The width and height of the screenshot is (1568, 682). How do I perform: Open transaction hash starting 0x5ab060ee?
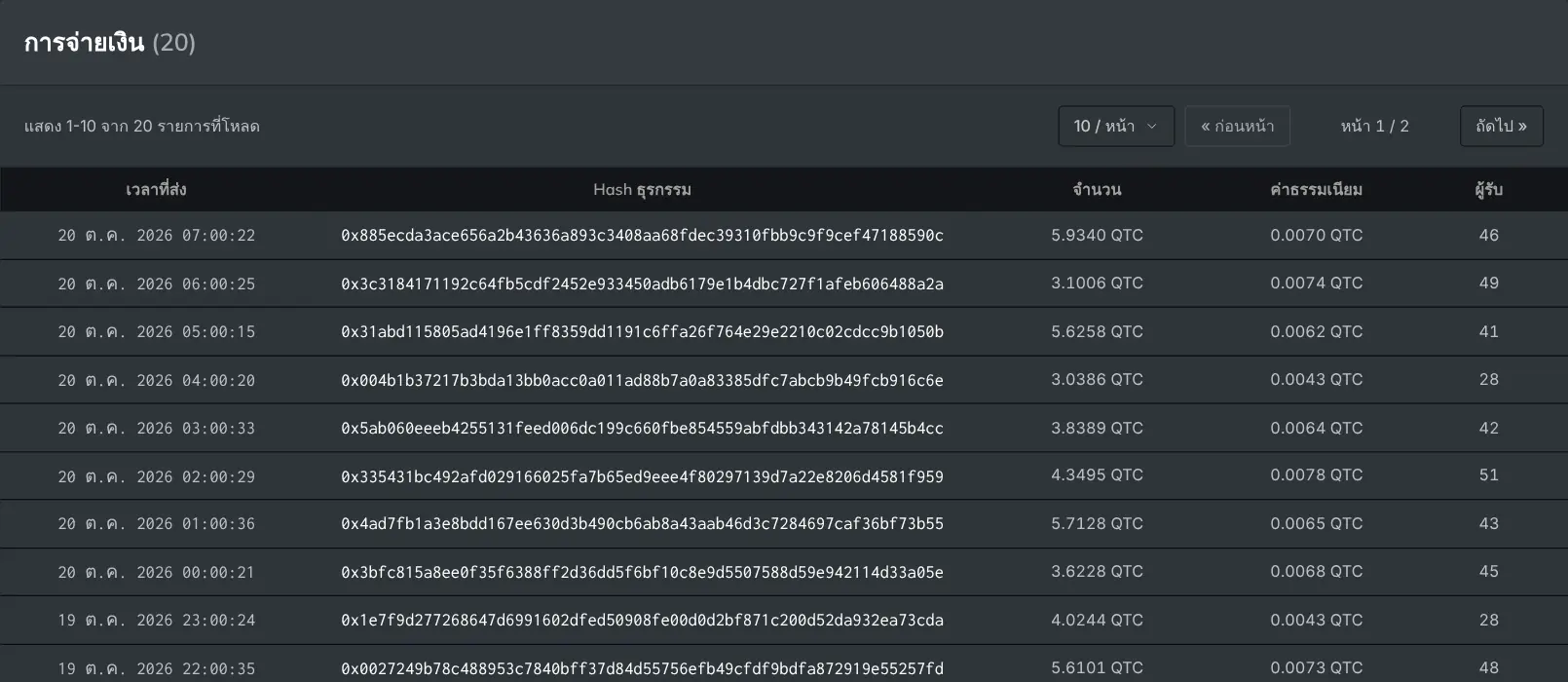click(x=642, y=428)
